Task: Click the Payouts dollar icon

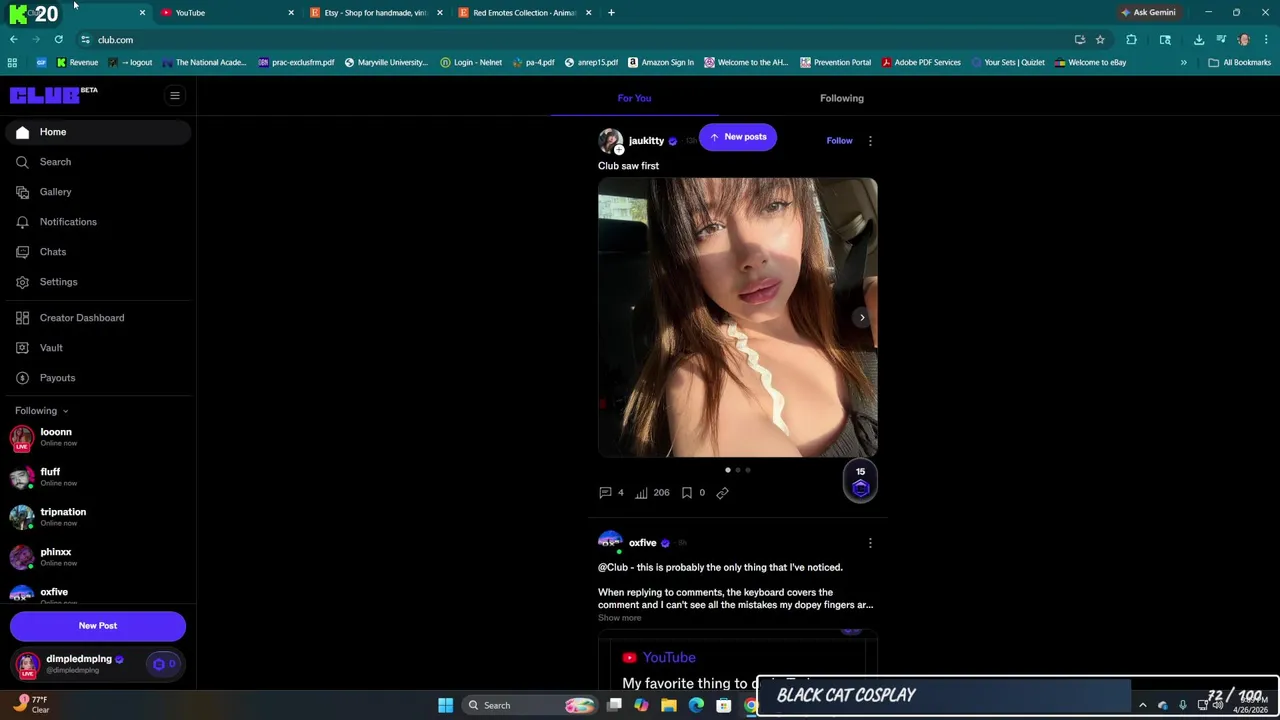Action: point(22,378)
